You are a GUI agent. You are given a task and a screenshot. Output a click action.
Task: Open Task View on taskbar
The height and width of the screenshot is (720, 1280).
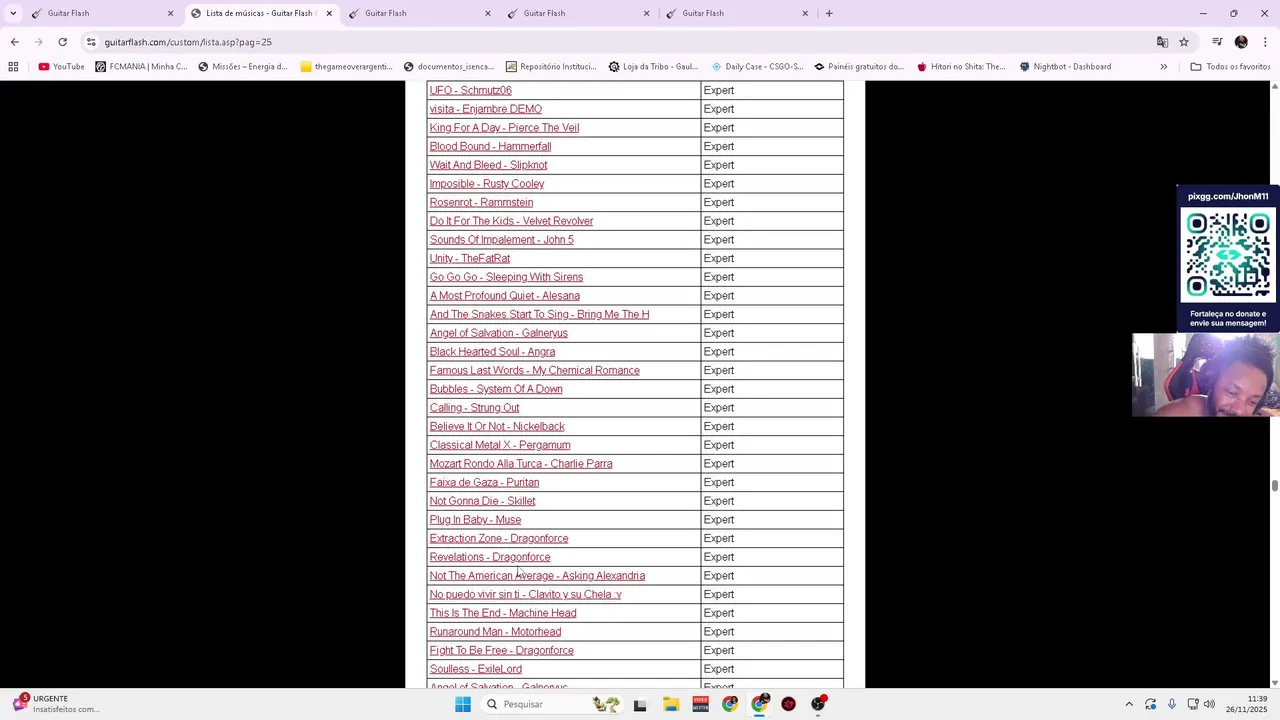pos(640,704)
